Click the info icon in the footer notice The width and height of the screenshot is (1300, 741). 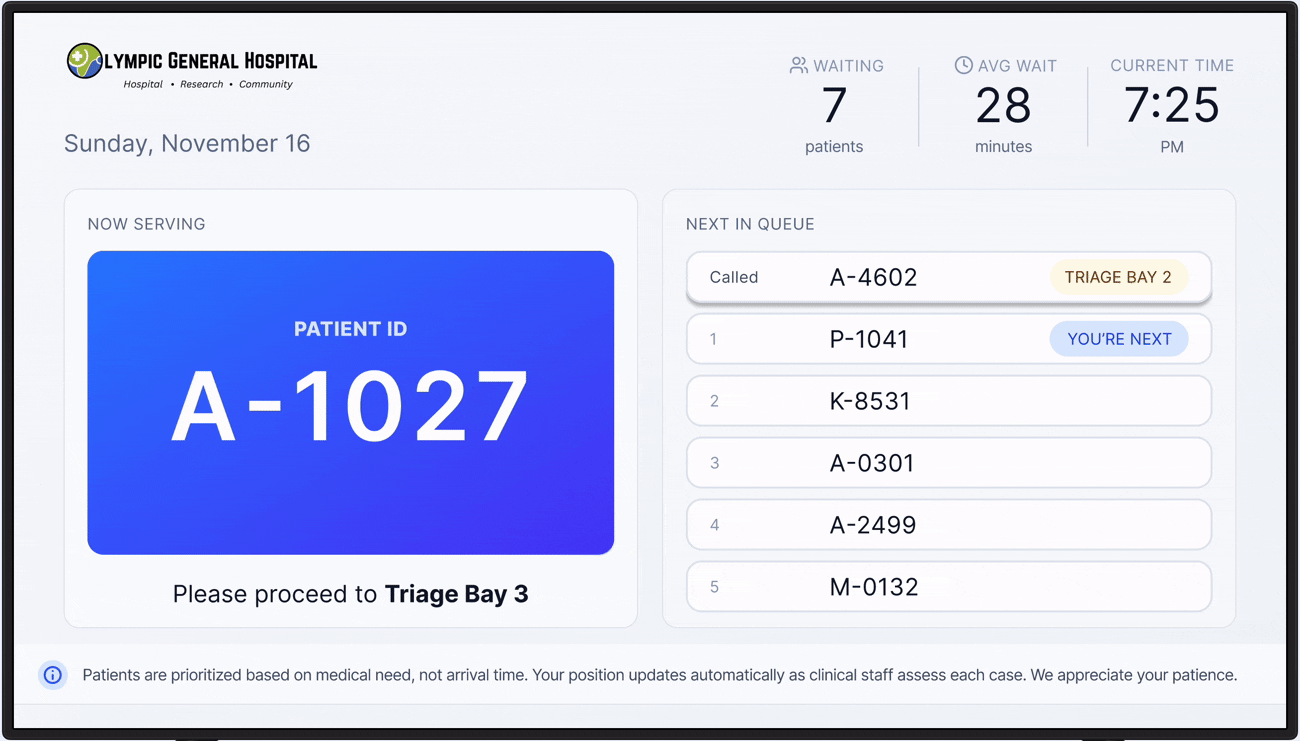pos(53,676)
